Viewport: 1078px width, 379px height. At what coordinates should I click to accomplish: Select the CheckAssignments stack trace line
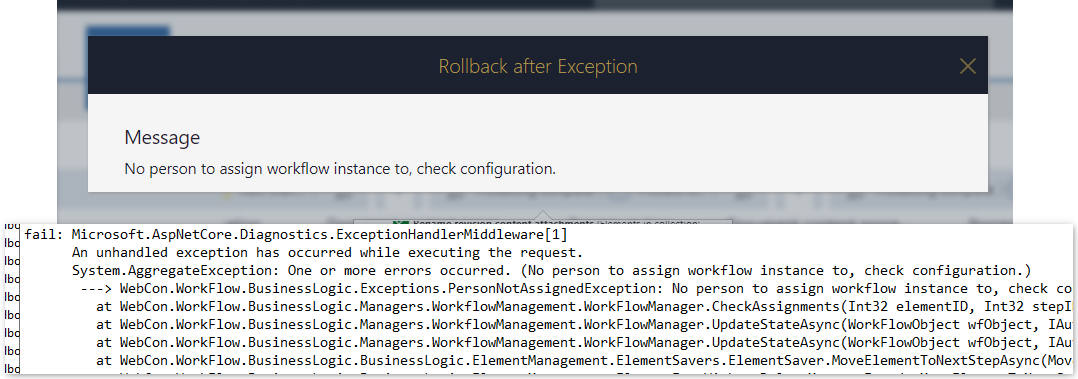pyautogui.click(x=584, y=305)
